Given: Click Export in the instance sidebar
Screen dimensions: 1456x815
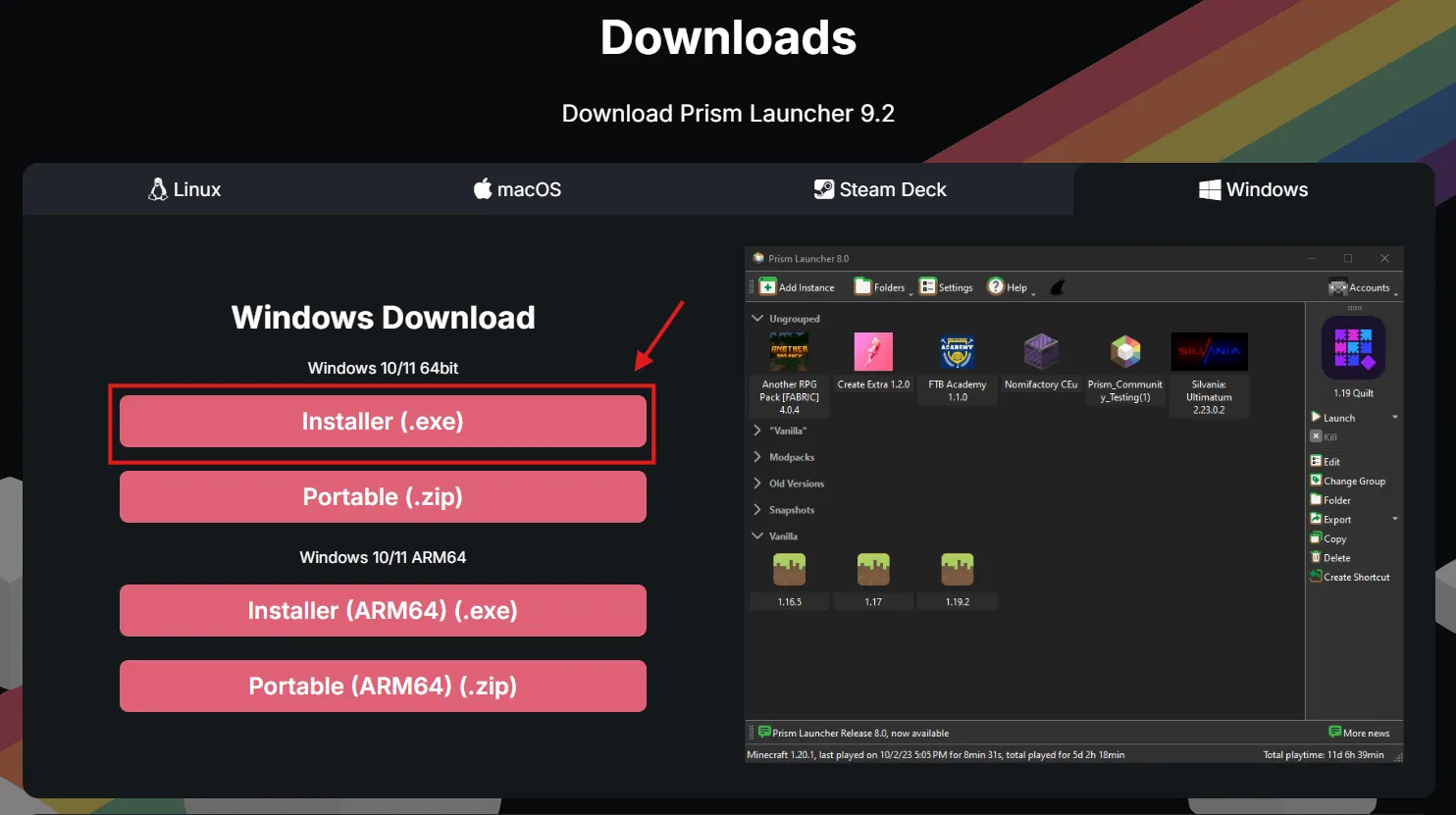Looking at the screenshot, I should 1331,519.
